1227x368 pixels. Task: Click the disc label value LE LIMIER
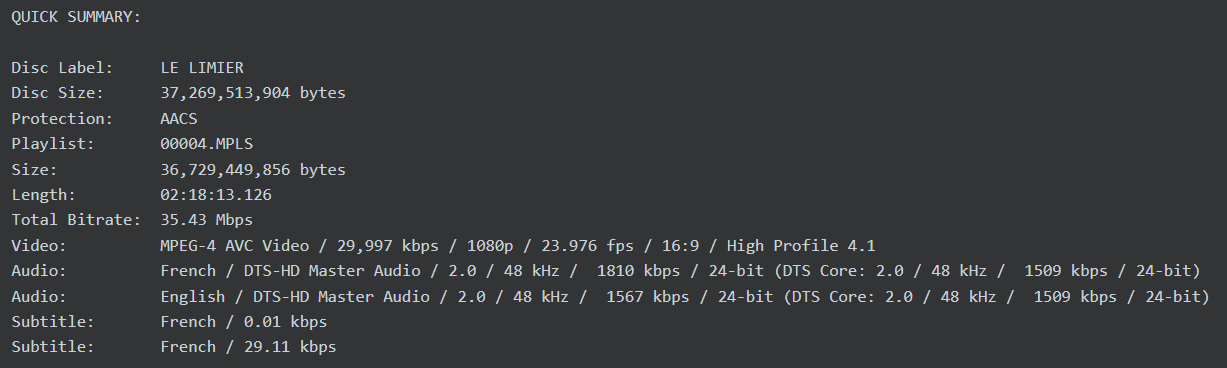tap(202, 68)
